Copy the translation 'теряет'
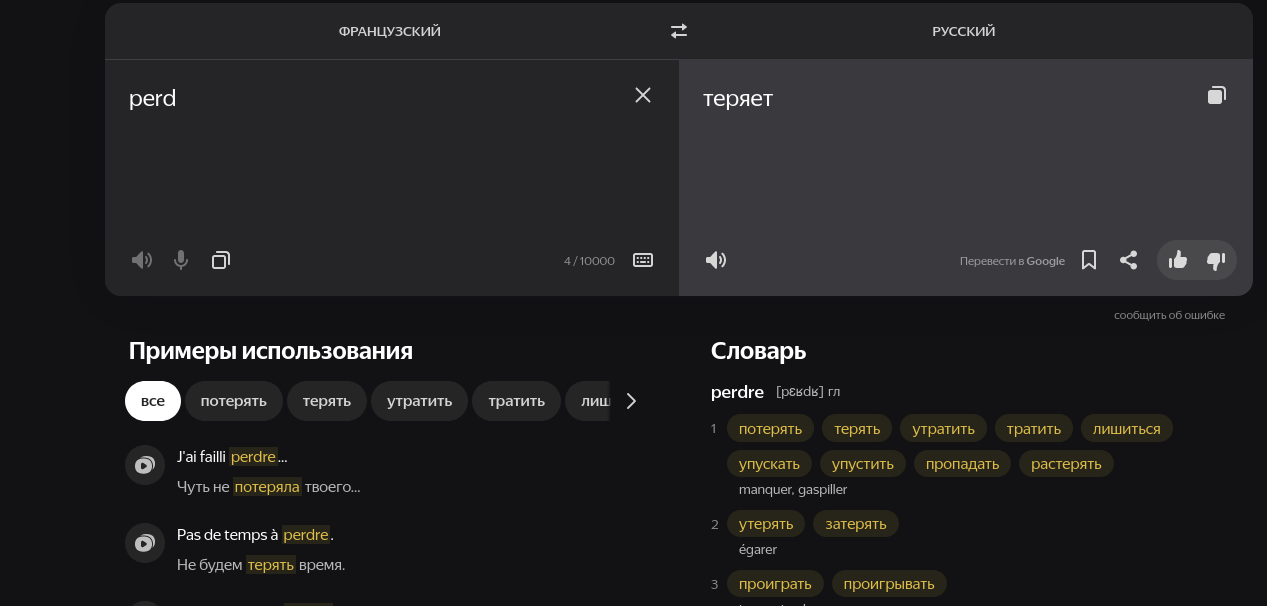 (1216, 95)
